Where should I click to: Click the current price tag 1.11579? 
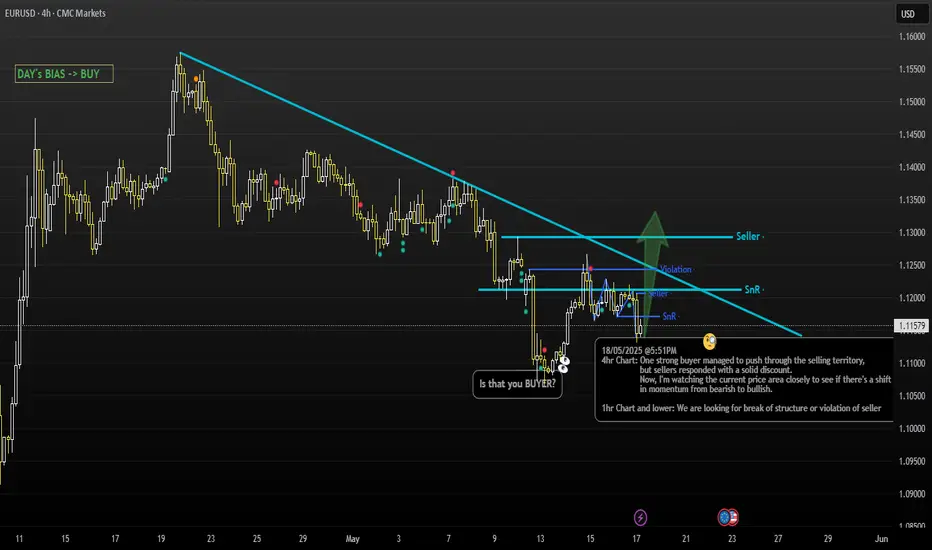tap(911, 326)
